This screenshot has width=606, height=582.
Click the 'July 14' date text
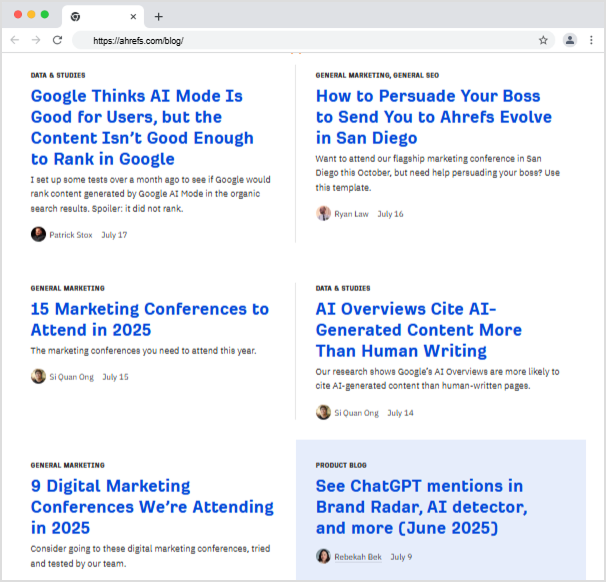400,413
